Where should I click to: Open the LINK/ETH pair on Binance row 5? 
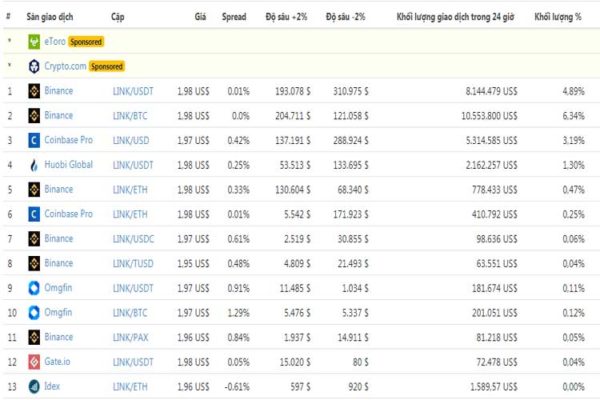130,189
